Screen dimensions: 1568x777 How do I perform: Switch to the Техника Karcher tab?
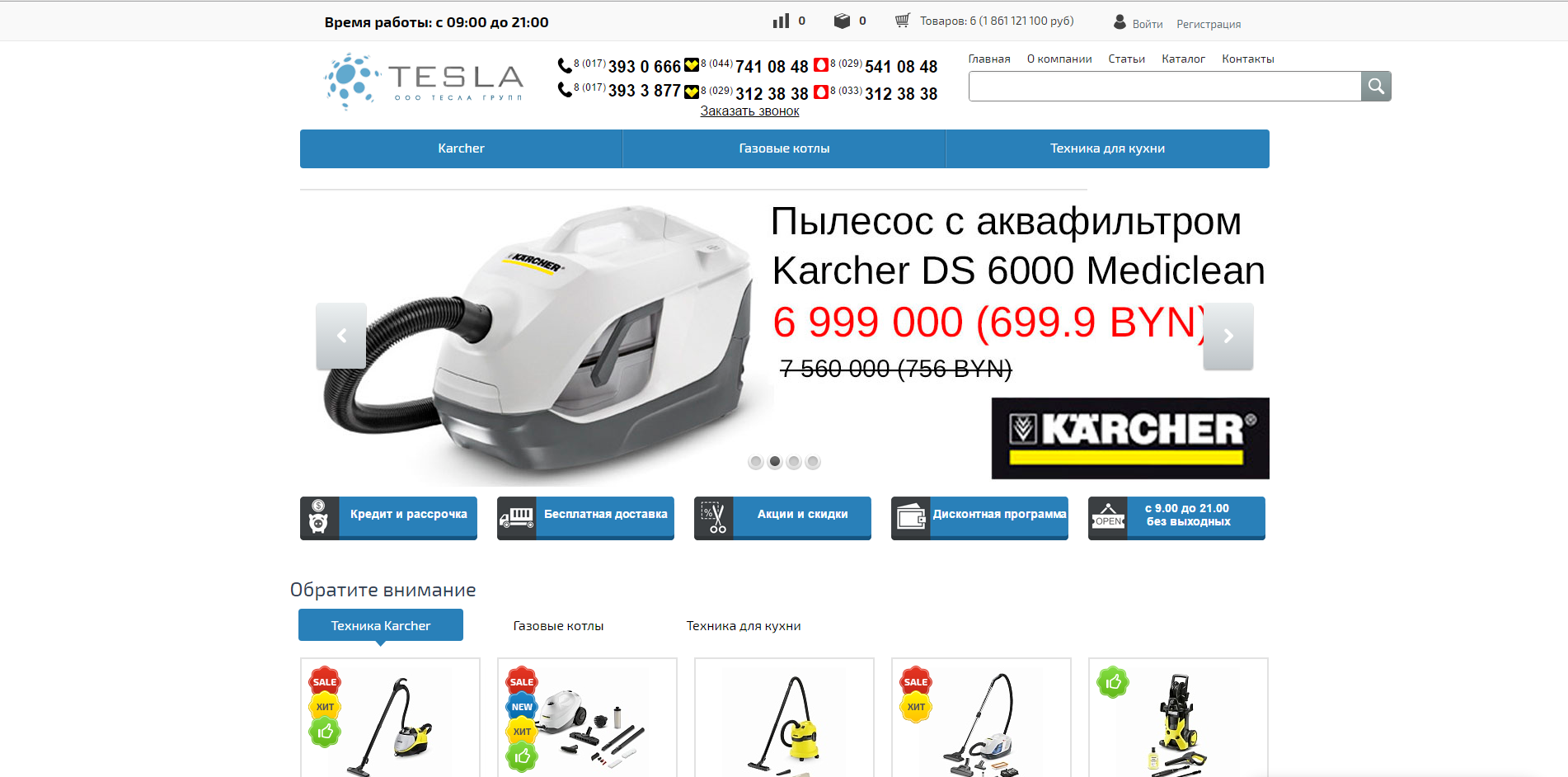[x=381, y=625]
